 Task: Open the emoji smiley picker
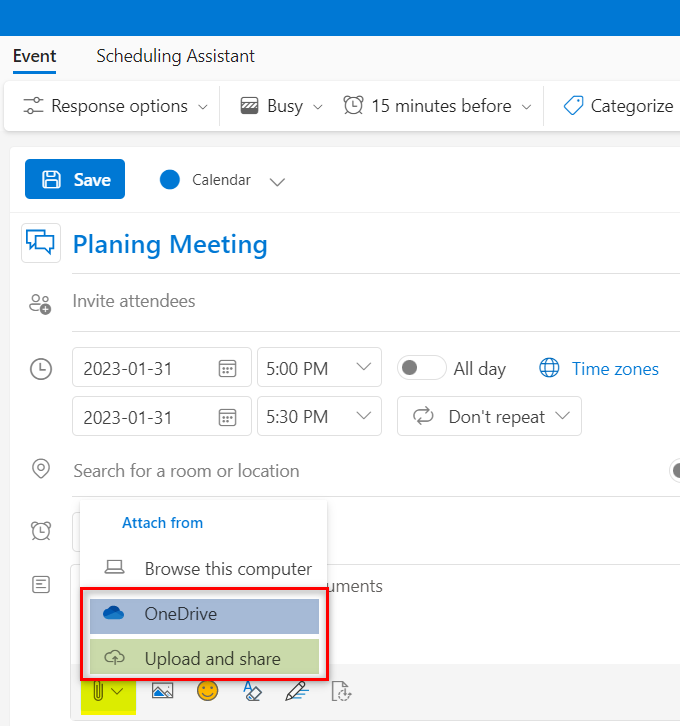[x=207, y=691]
